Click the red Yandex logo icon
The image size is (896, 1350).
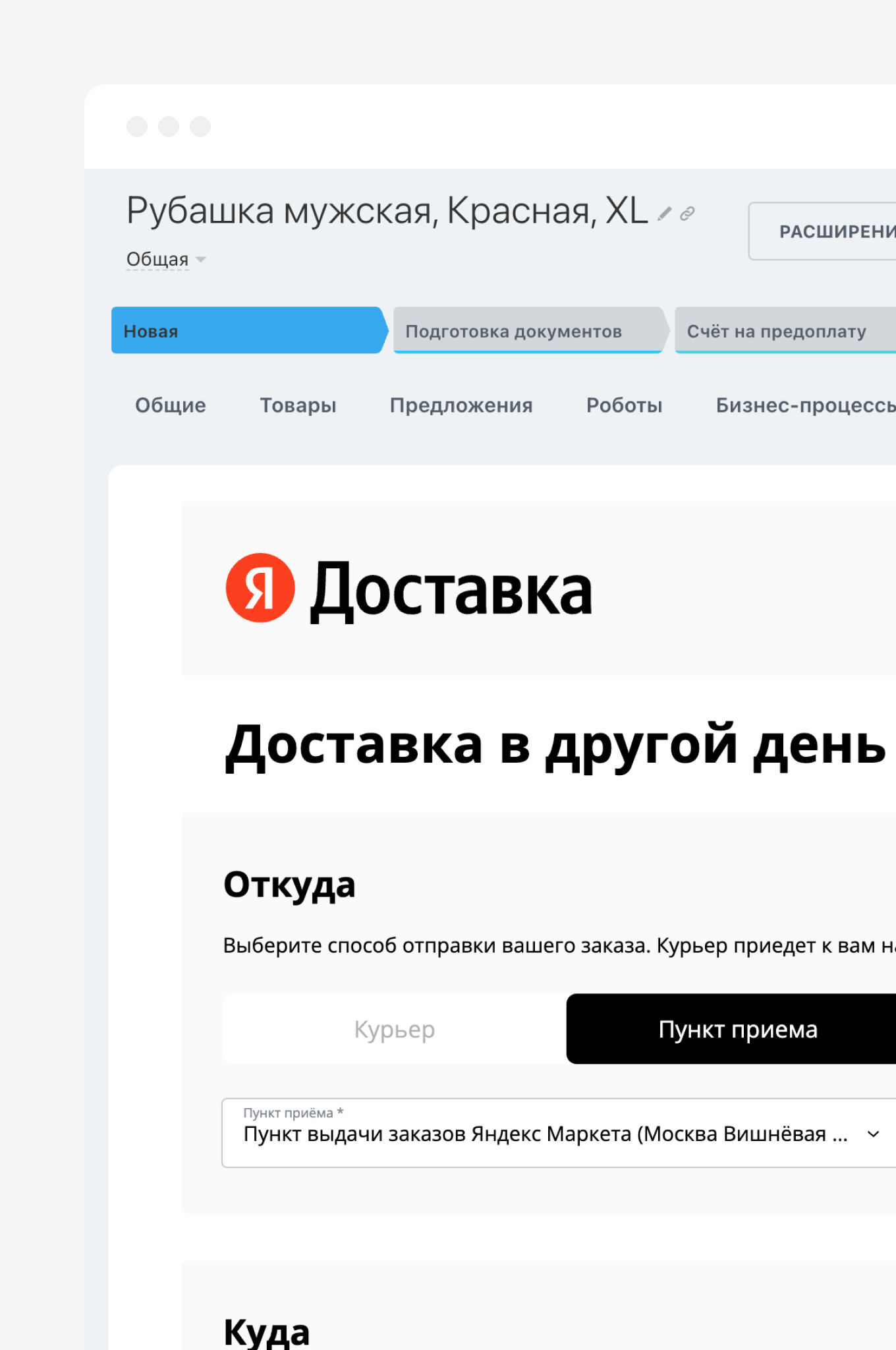pos(260,588)
